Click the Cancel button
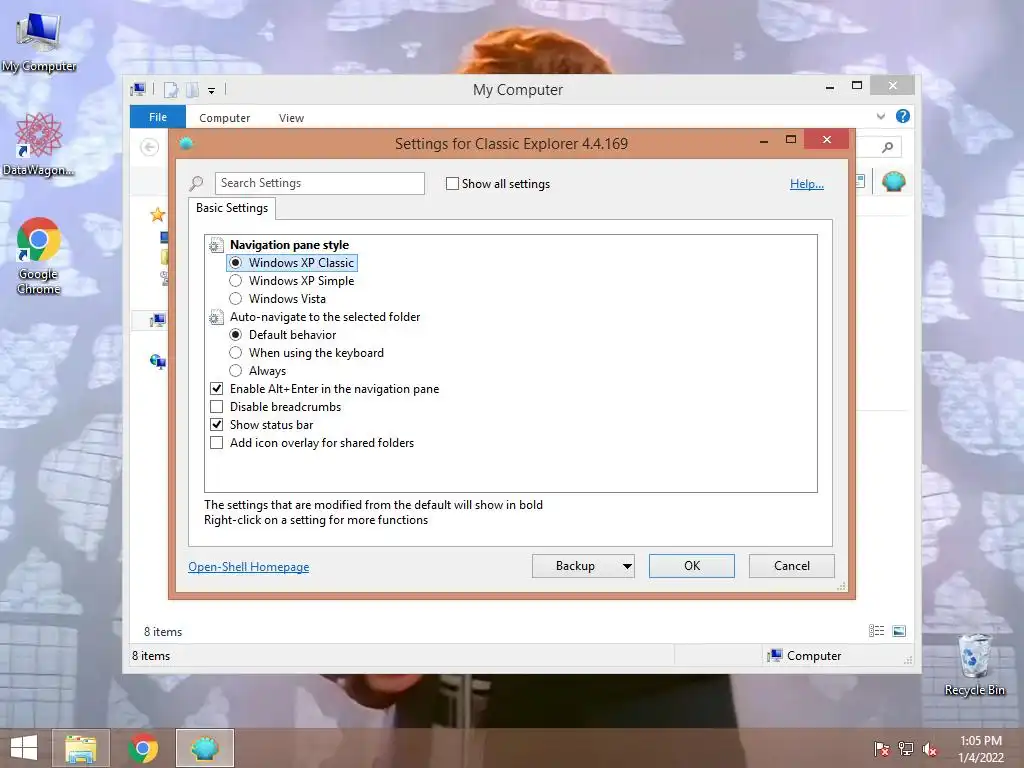 pos(792,566)
